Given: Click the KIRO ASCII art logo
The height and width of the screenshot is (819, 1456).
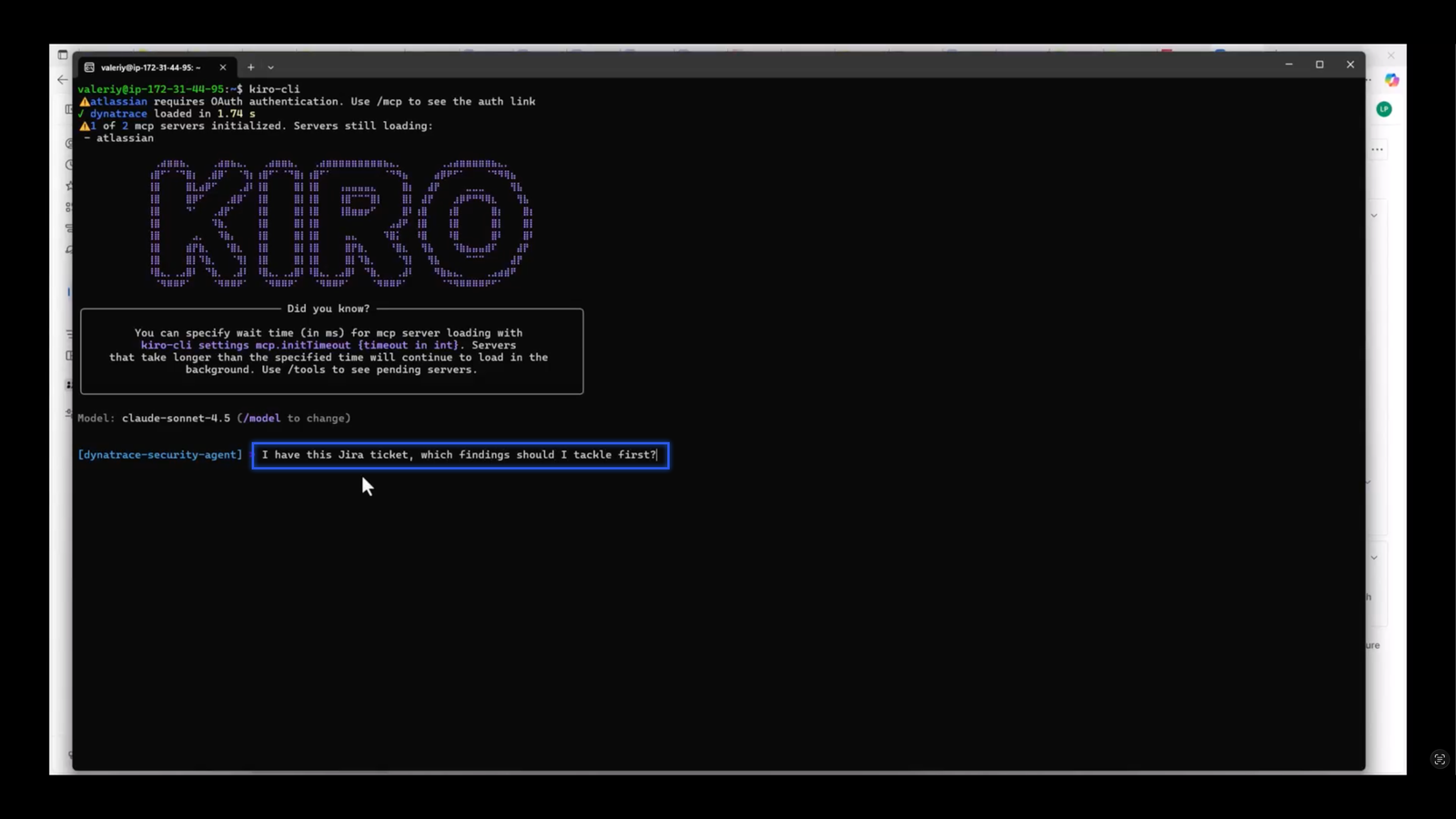Looking at the screenshot, I should pyautogui.click(x=341, y=224).
